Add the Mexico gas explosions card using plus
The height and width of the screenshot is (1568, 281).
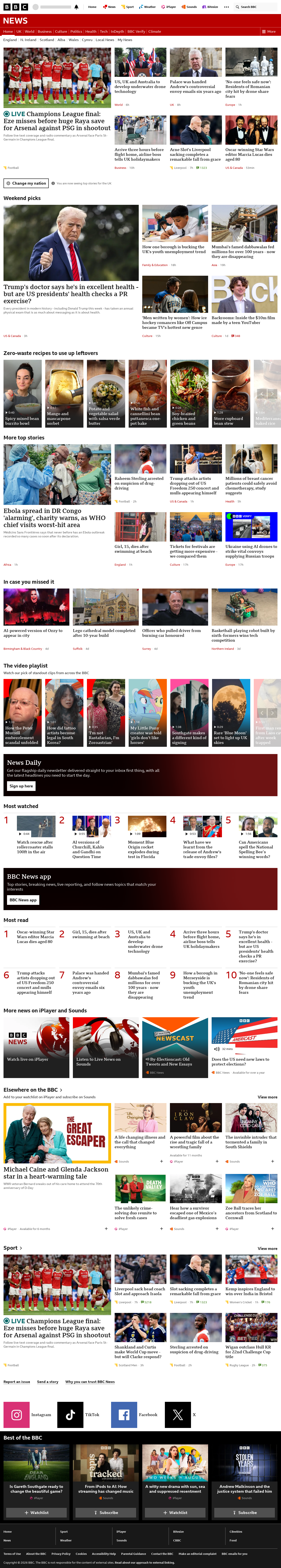point(217,1229)
